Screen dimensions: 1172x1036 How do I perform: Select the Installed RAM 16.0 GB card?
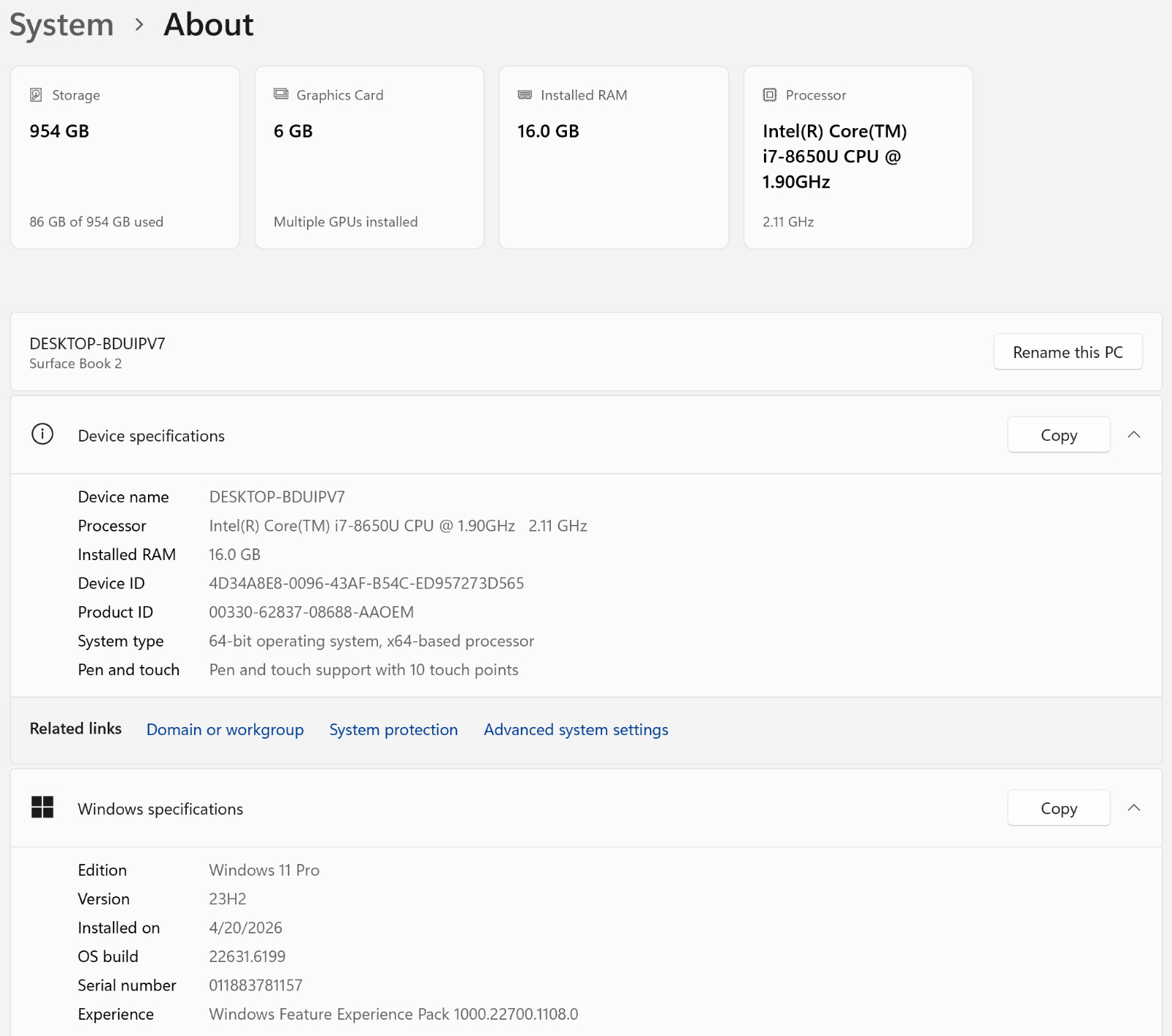(614, 157)
